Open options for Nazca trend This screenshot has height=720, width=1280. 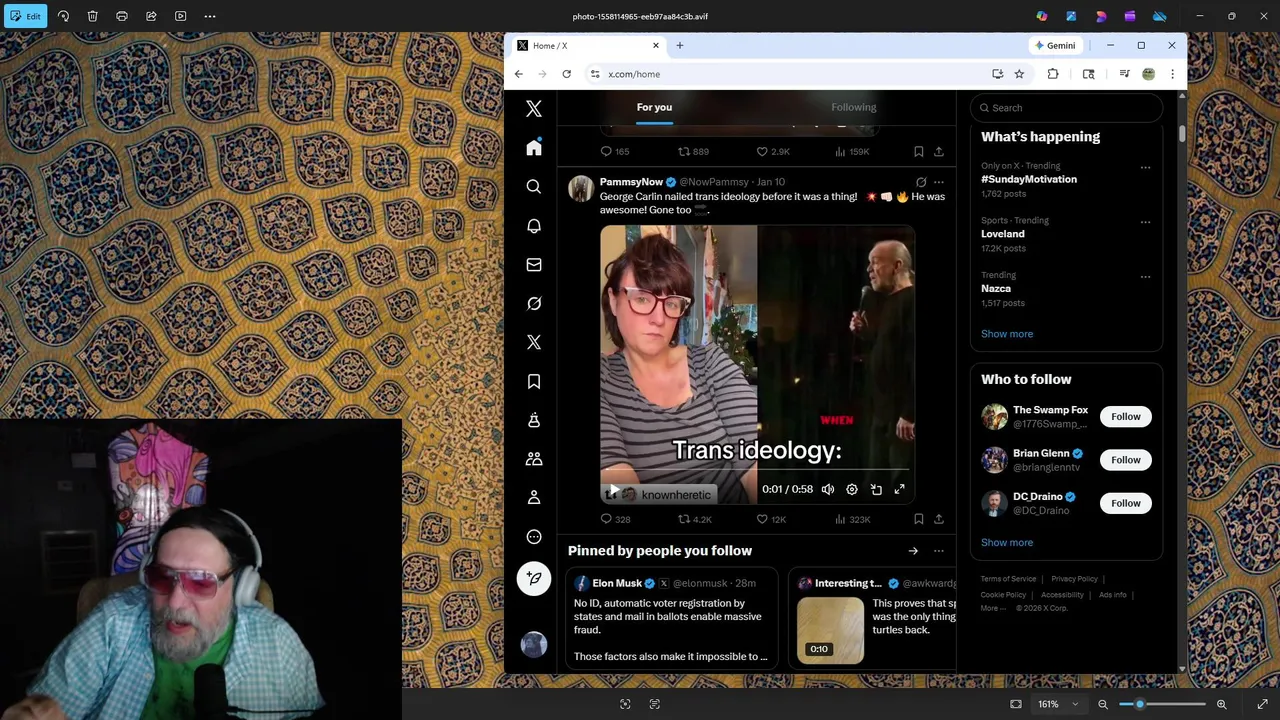(1145, 277)
